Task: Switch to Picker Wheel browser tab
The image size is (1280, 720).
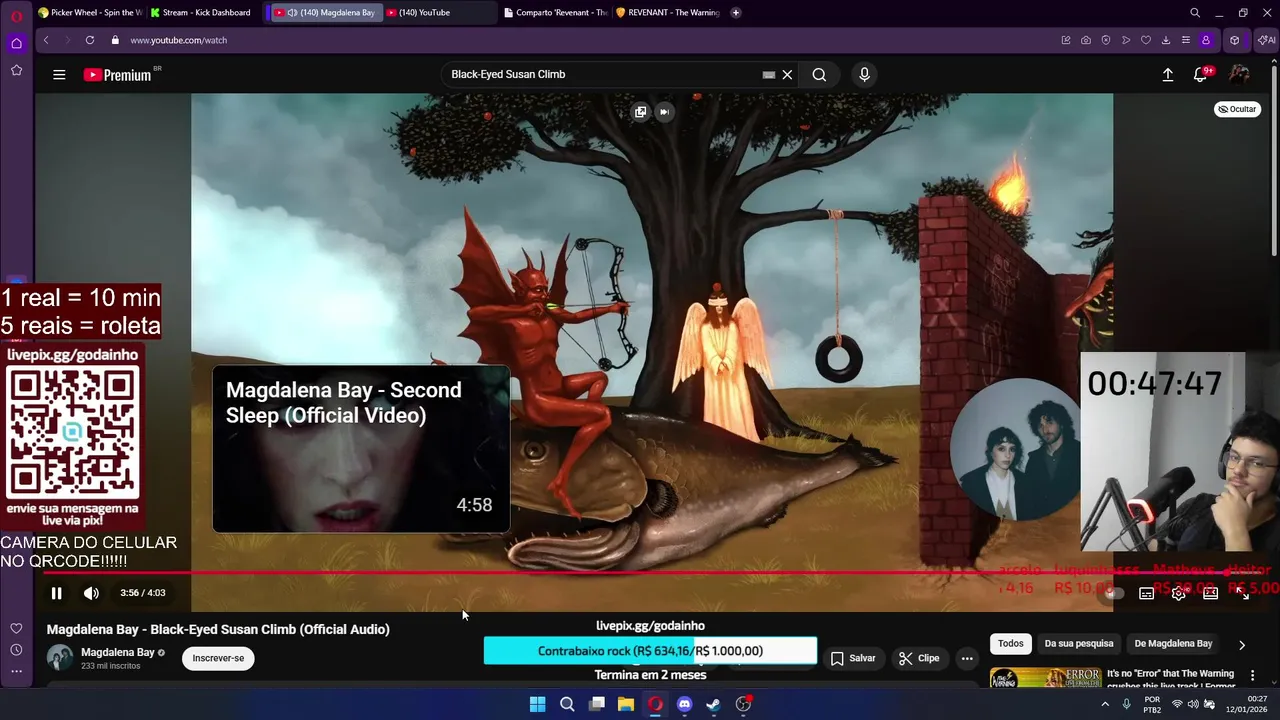Action: click(90, 13)
